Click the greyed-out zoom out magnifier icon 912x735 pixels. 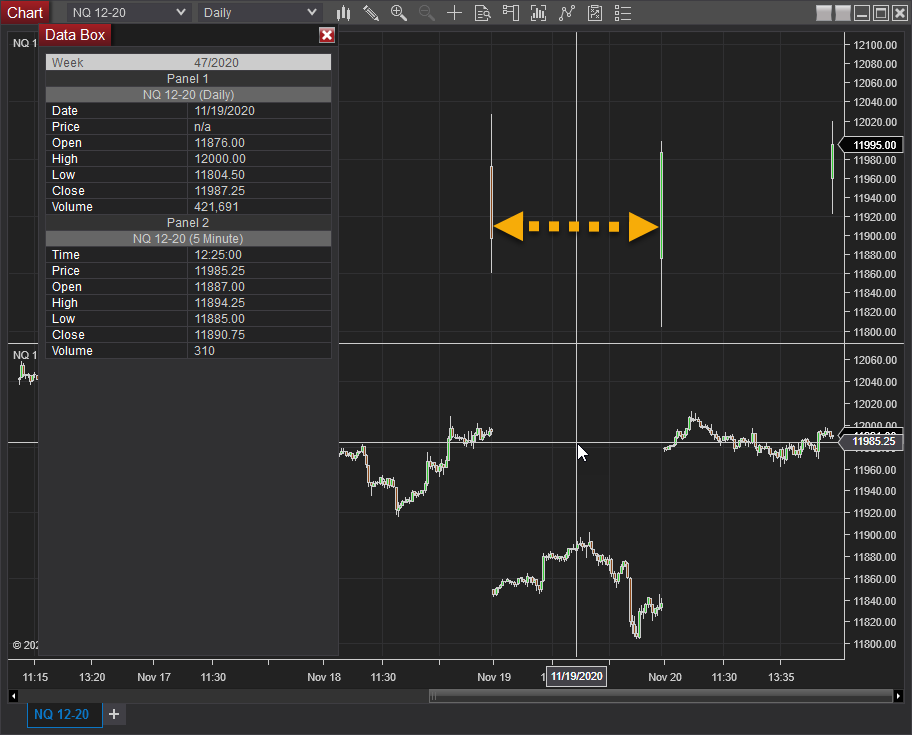(x=427, y=13)
